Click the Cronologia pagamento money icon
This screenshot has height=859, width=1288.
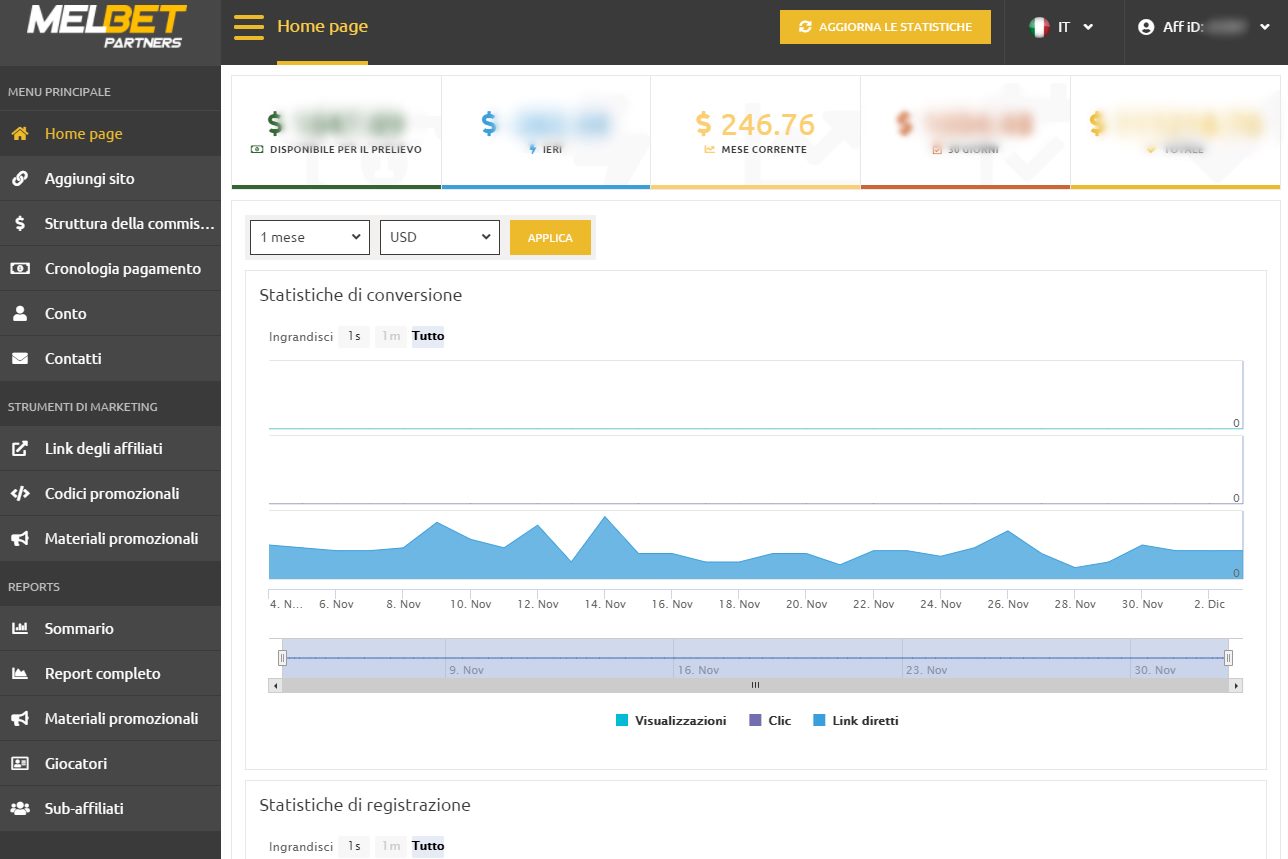coord(20,268)
